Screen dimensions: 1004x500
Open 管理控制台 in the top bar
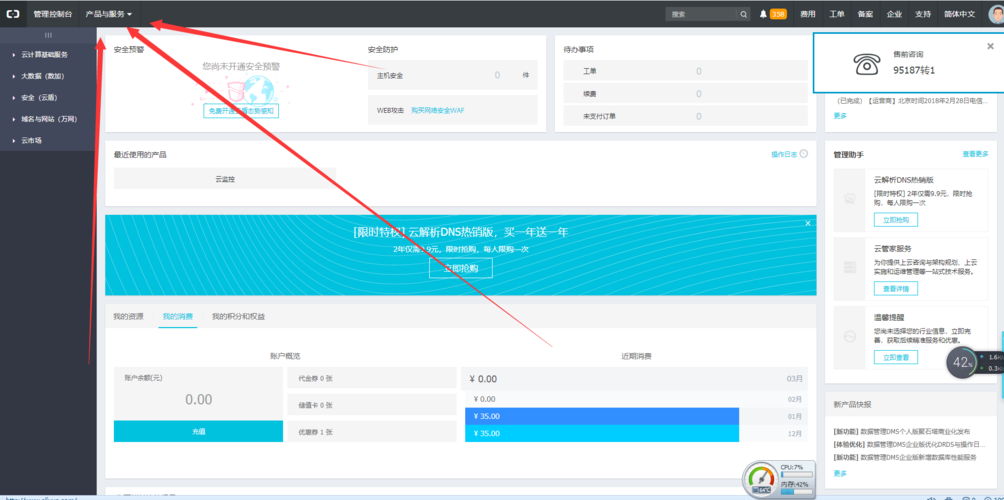coord(53,13)
